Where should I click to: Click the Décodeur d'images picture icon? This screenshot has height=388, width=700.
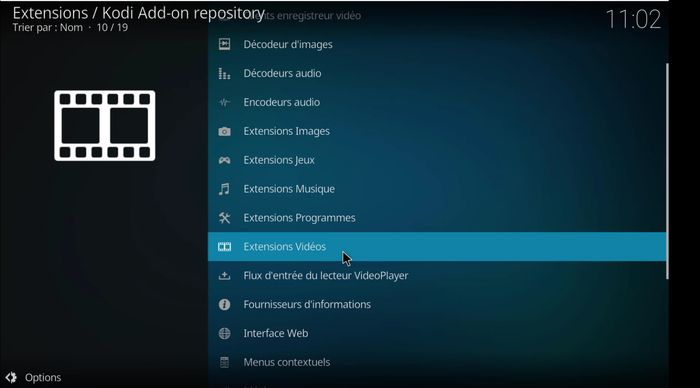click(x=224, y=44)
